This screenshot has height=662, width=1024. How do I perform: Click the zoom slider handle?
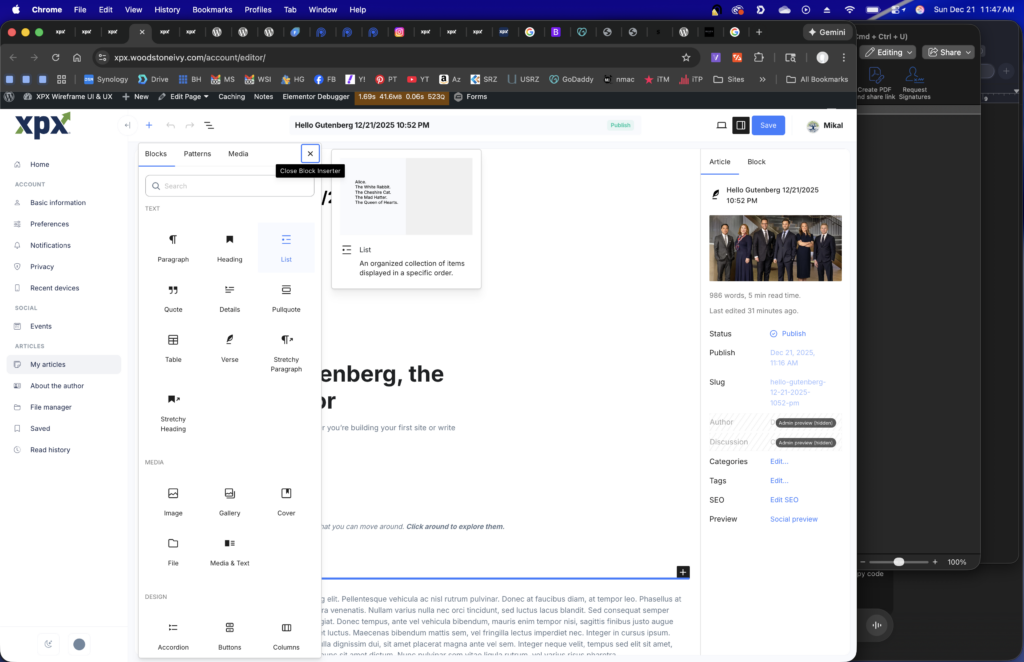coord(899,562)
